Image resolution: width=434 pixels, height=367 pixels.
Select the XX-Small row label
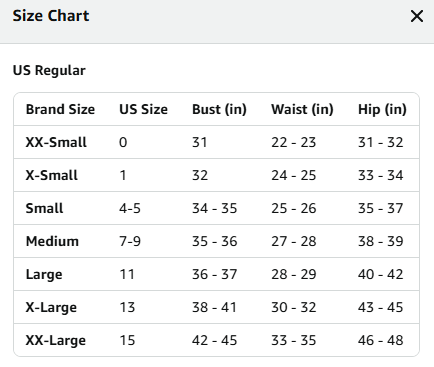coord(56,142)
